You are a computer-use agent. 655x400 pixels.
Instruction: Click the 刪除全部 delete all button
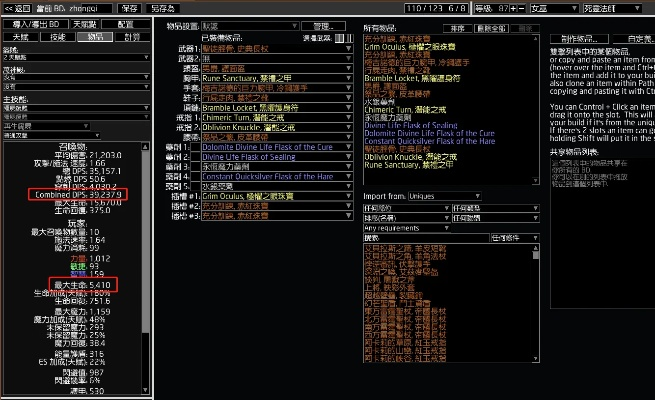coord(491,28)
